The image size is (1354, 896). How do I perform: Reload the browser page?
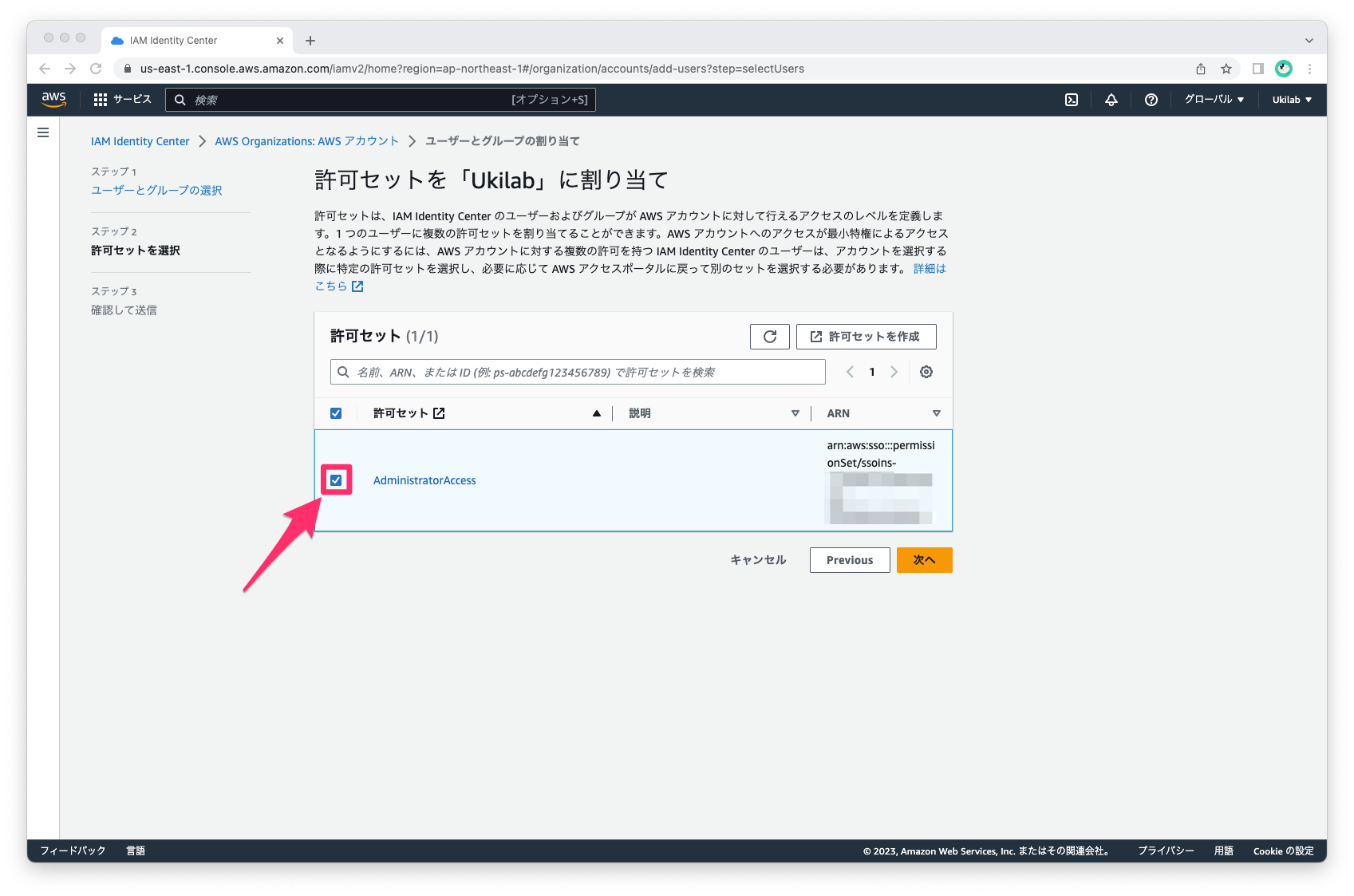tap(96, 69)
